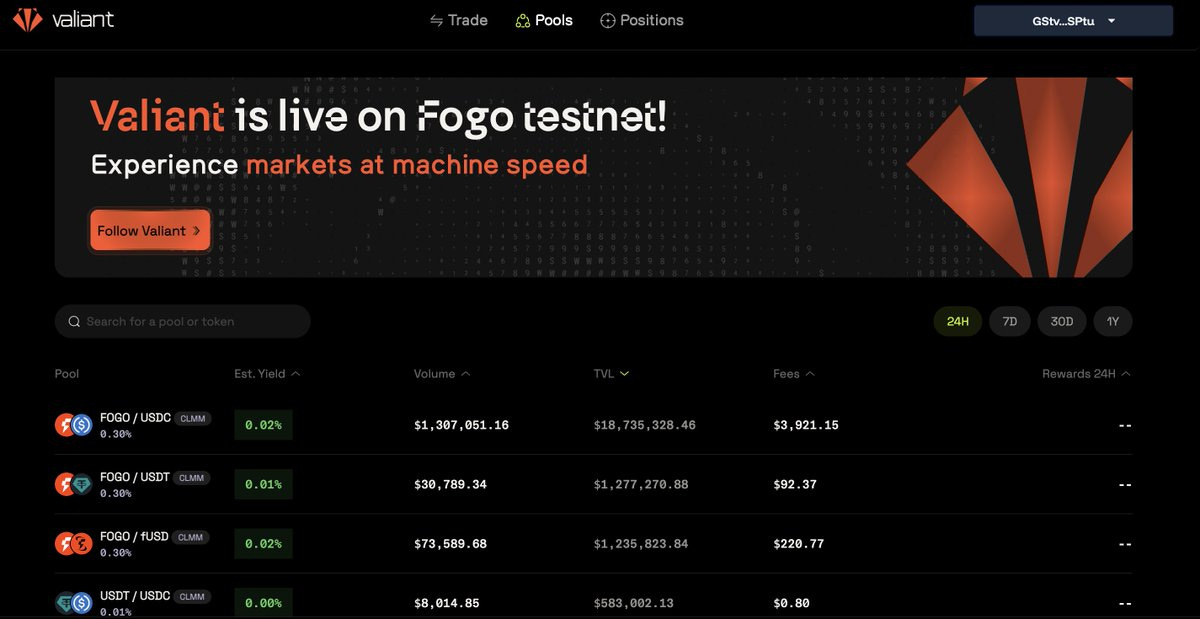This screenshot has height=619, width=1200.
Task: Sort pools by Est. Yield
Action: pyautogui.click(x=267, y=374)
